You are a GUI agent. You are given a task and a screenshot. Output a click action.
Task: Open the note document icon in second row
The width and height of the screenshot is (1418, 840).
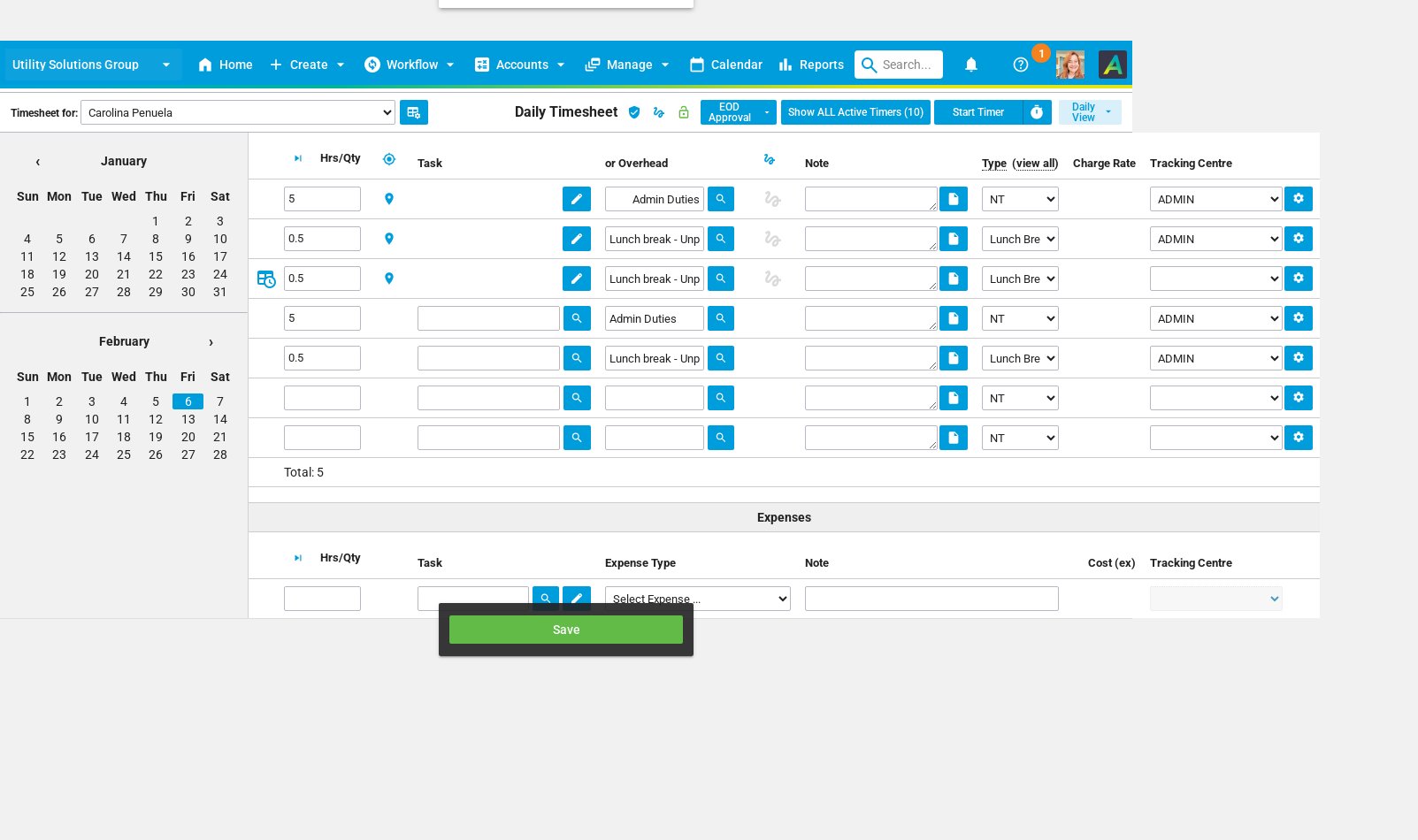click(953, 239)
